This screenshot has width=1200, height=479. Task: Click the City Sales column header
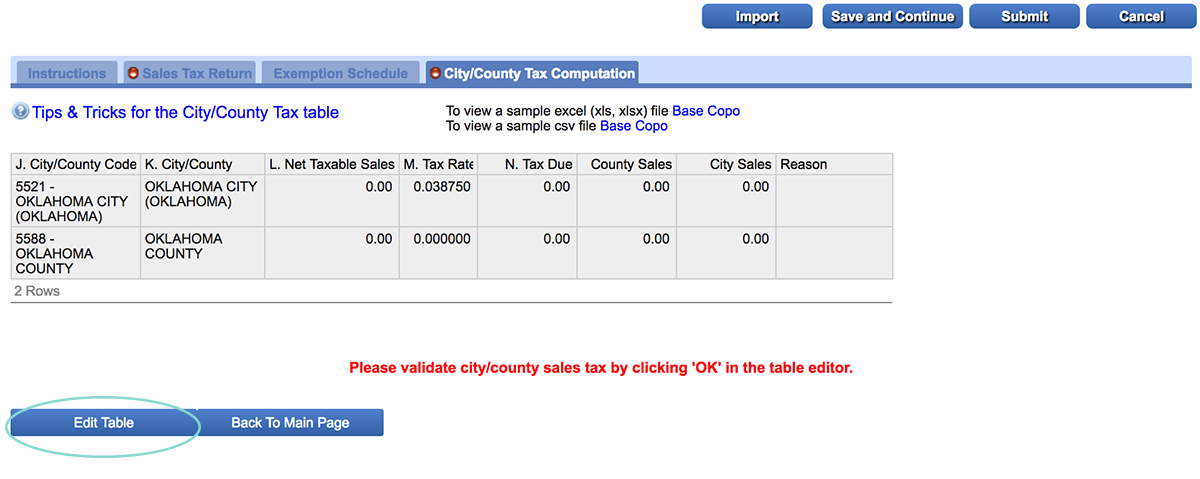click(x=726, y=164)
